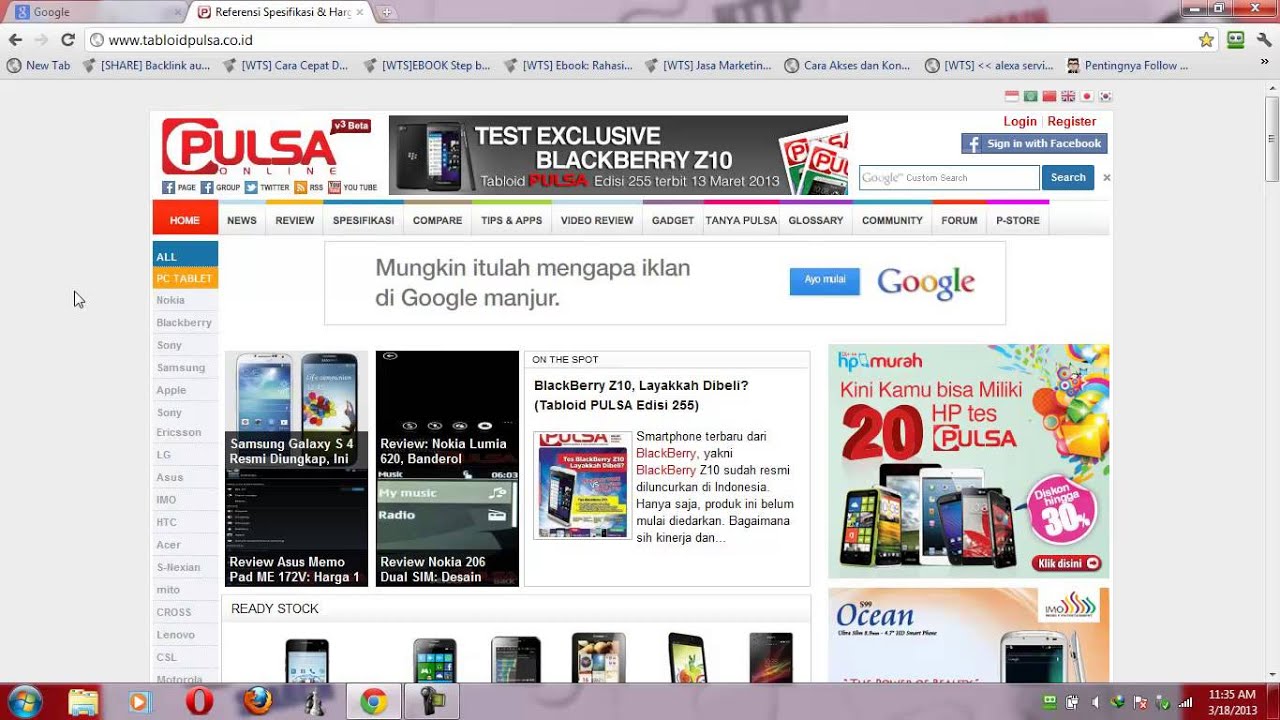This screenshot has height=720, width=1280.
Task: Select ALL in the brand sidebar
Action: click(x=185, y=256)
